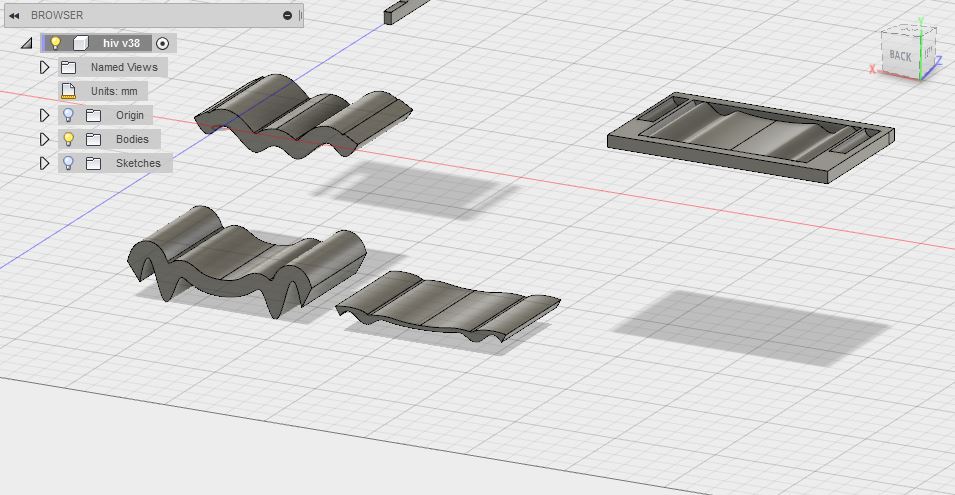Viewport: 955px width, 495px height.
Task: Click the Named Views folder icon
Action: tap(68, 67)
